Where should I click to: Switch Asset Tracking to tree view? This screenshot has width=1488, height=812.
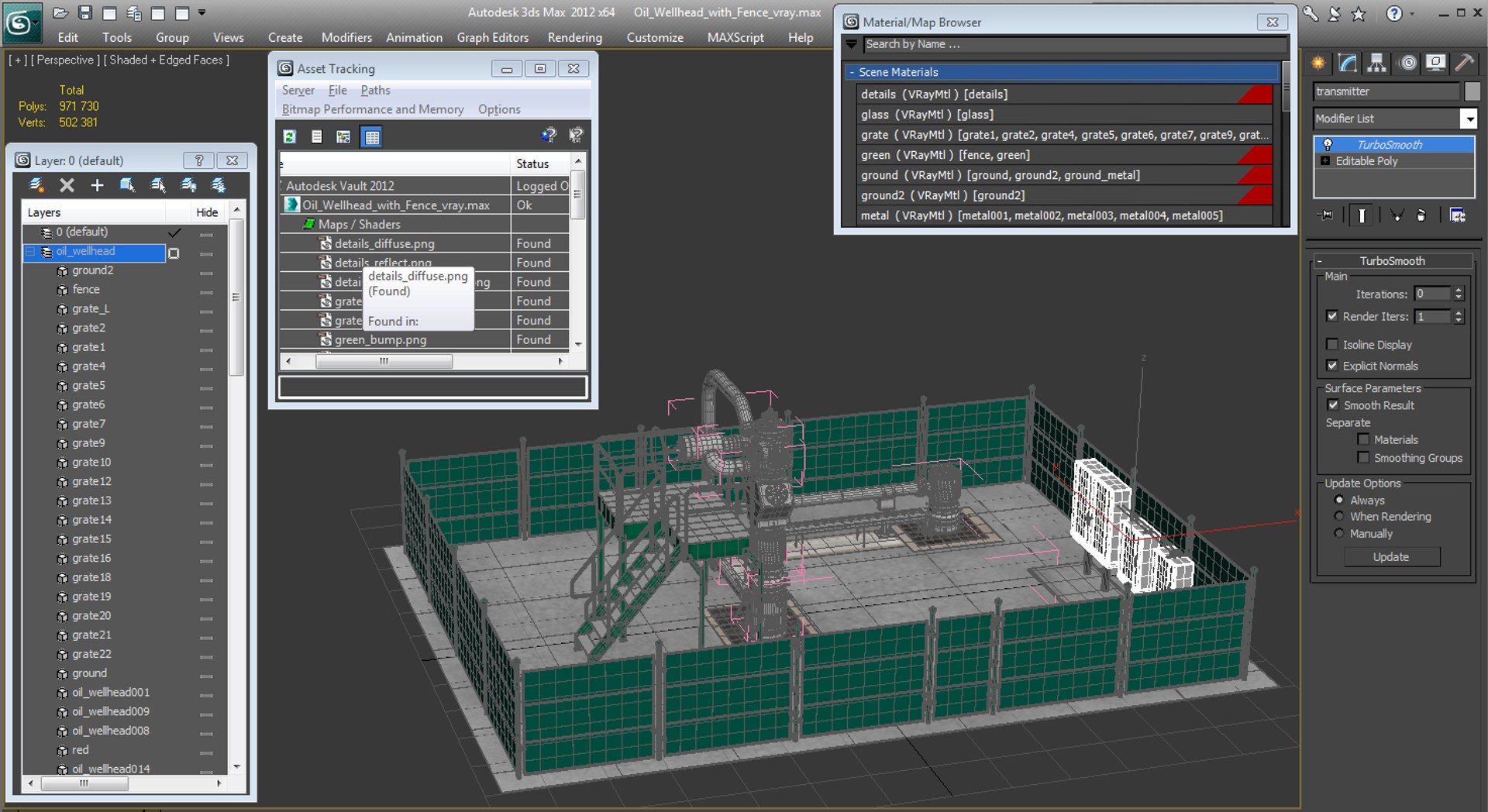343,137
